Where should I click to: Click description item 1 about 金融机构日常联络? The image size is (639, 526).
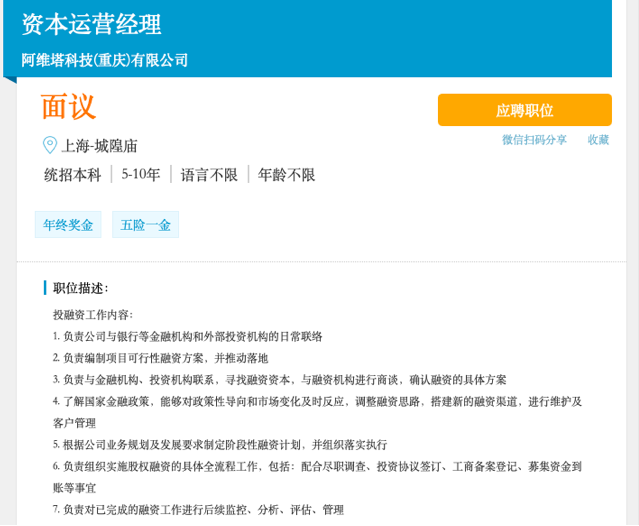pos(188,336)
